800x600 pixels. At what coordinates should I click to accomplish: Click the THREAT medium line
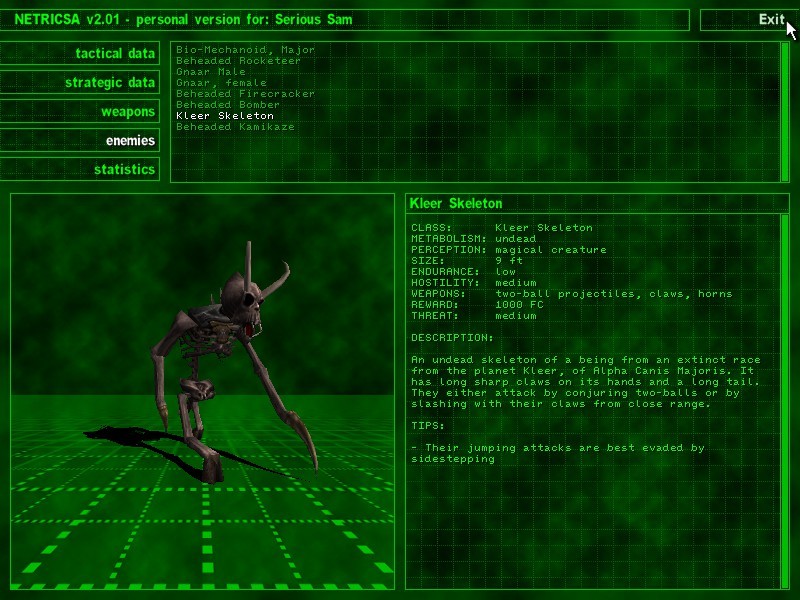[473, 316]
